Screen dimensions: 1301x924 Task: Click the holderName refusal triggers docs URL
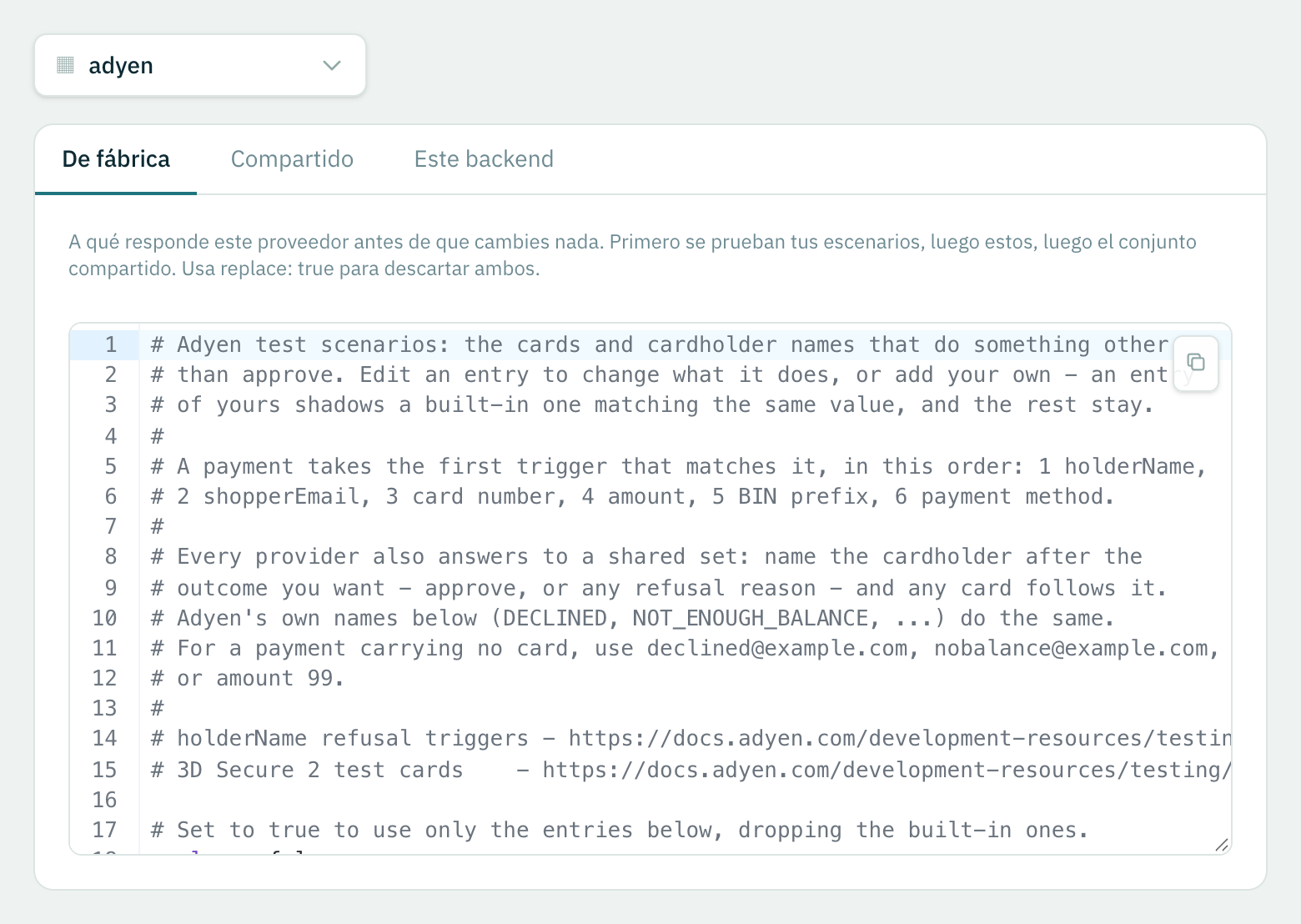900,738
